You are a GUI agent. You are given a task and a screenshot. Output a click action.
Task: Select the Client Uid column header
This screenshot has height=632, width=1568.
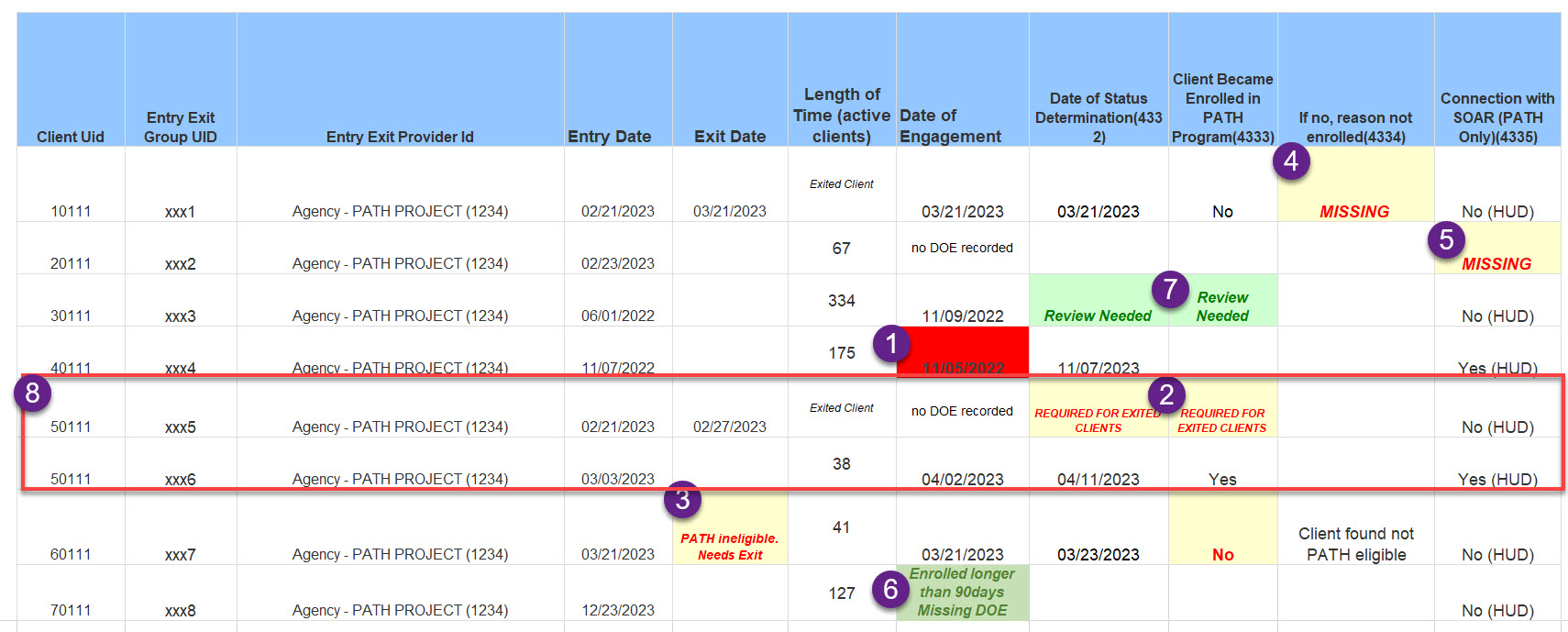pos(71,137)
